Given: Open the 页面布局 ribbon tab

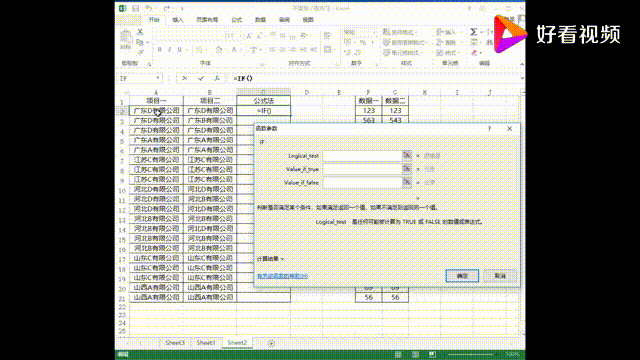Looking at the screenshot, I should pos(207,20).
